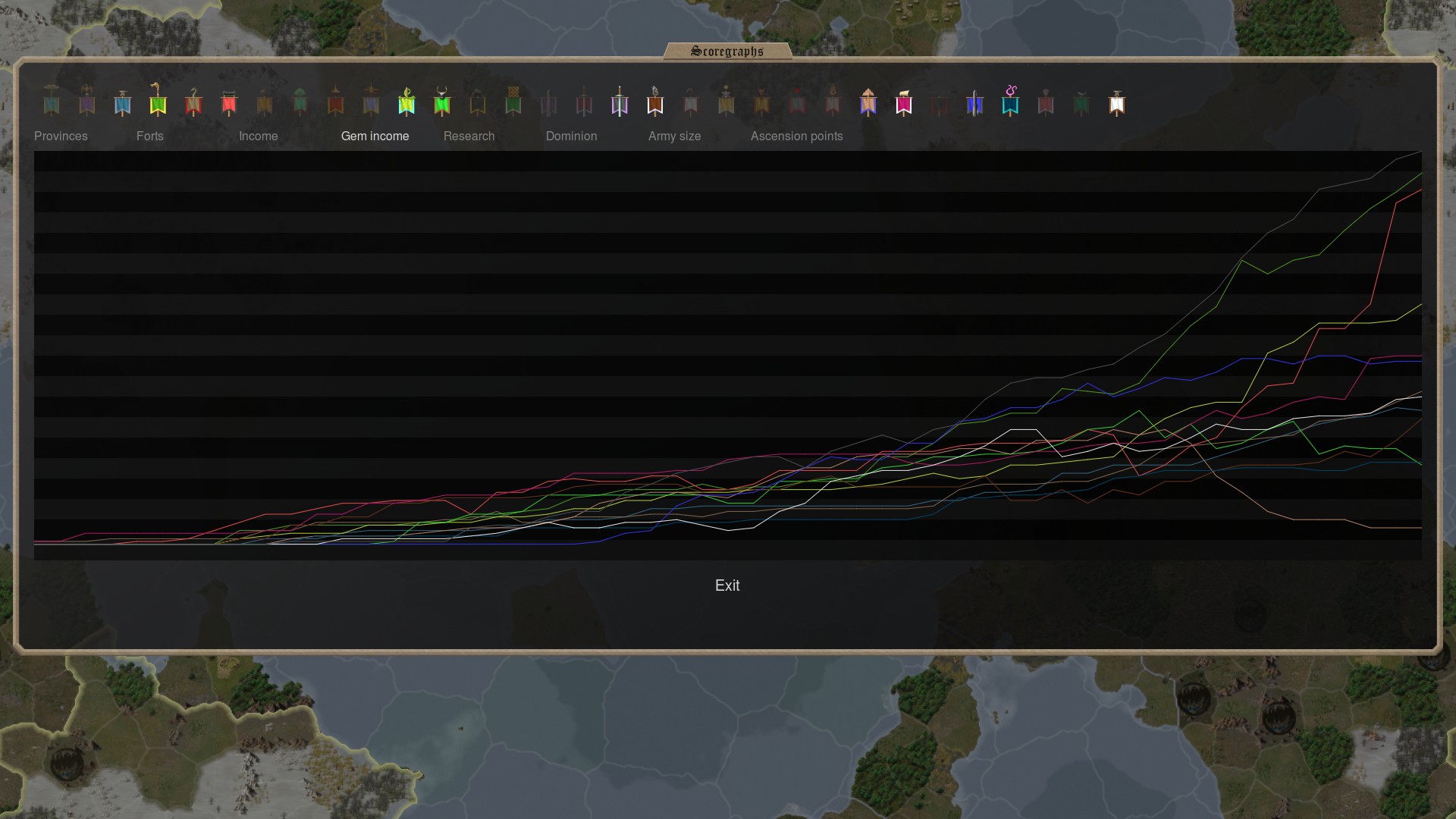Image resolution: width=1456 pixels, height=819 pixels.
Task: Show the Ascension points graph
Action: pyautogui.click(x=797, y=136)
